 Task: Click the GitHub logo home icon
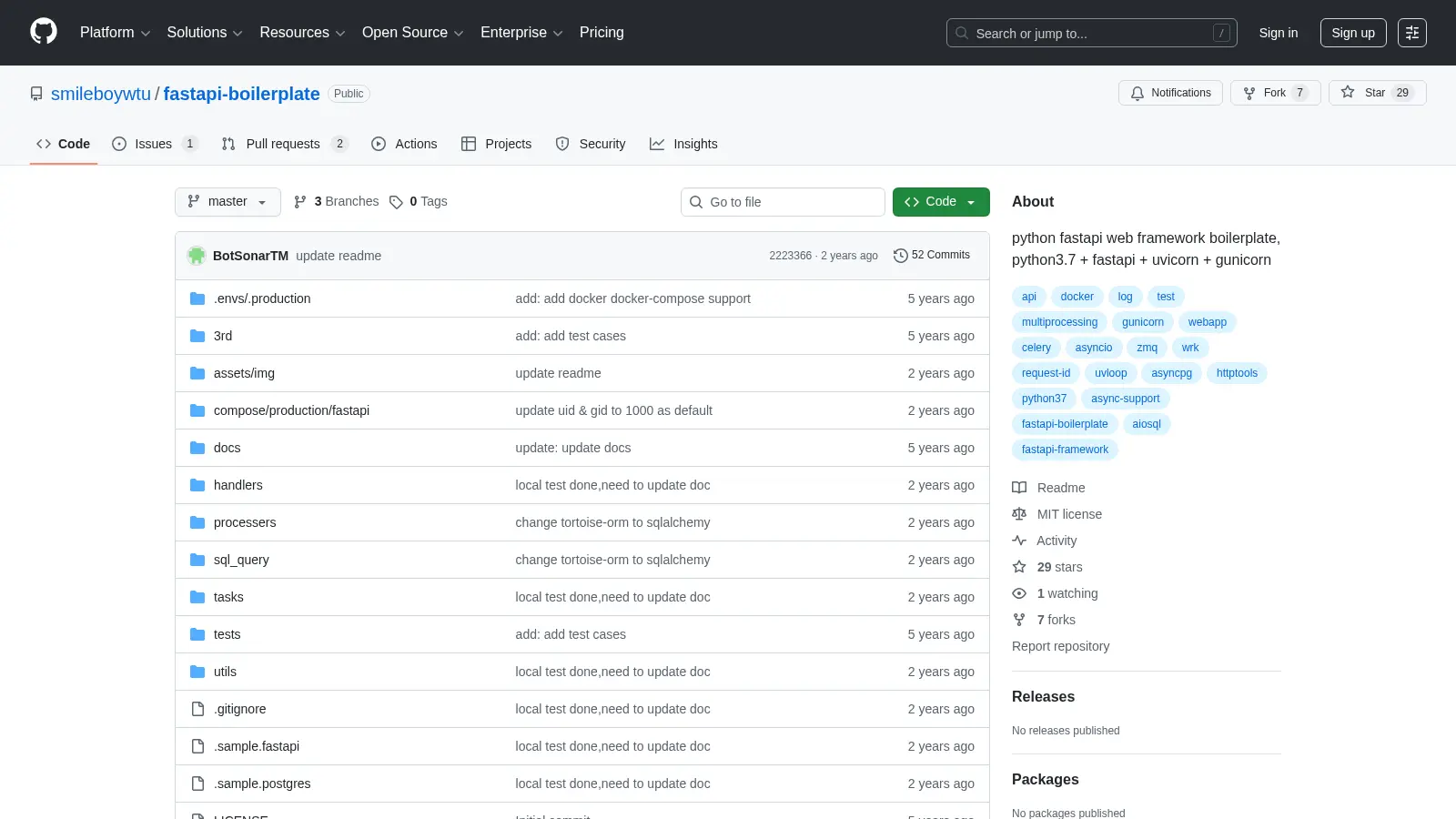(x=44, y=32)
